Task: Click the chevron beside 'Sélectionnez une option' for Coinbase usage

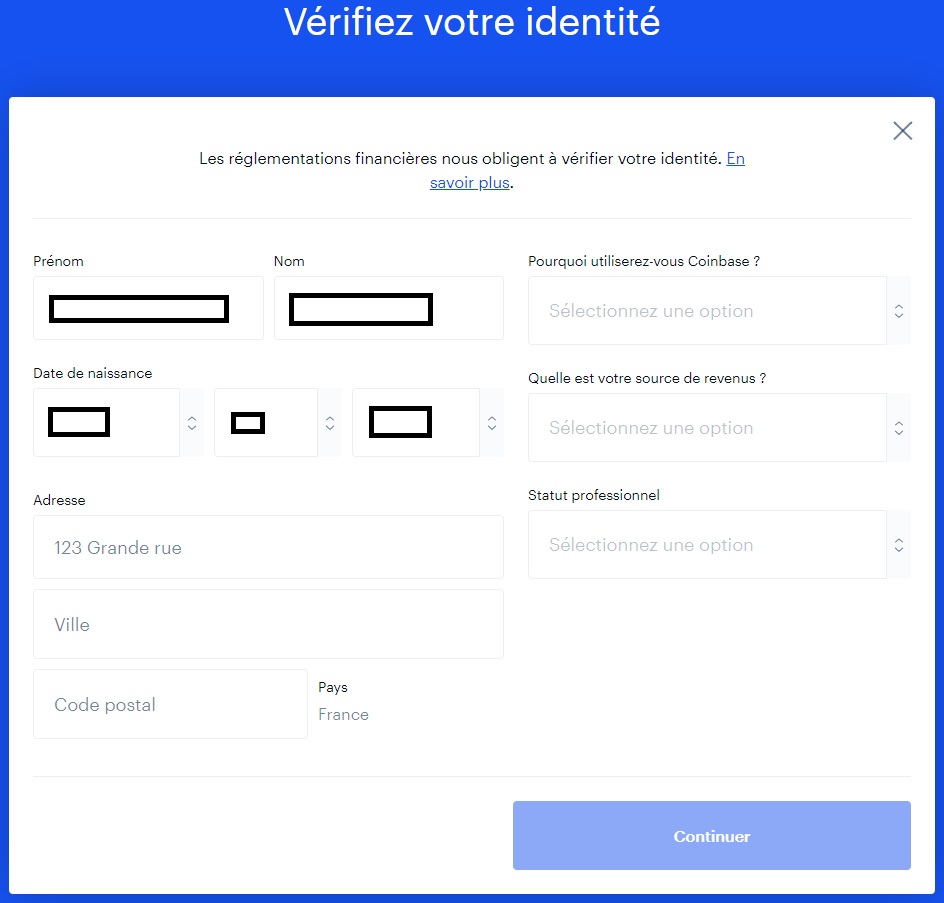Action: point(897,310)
